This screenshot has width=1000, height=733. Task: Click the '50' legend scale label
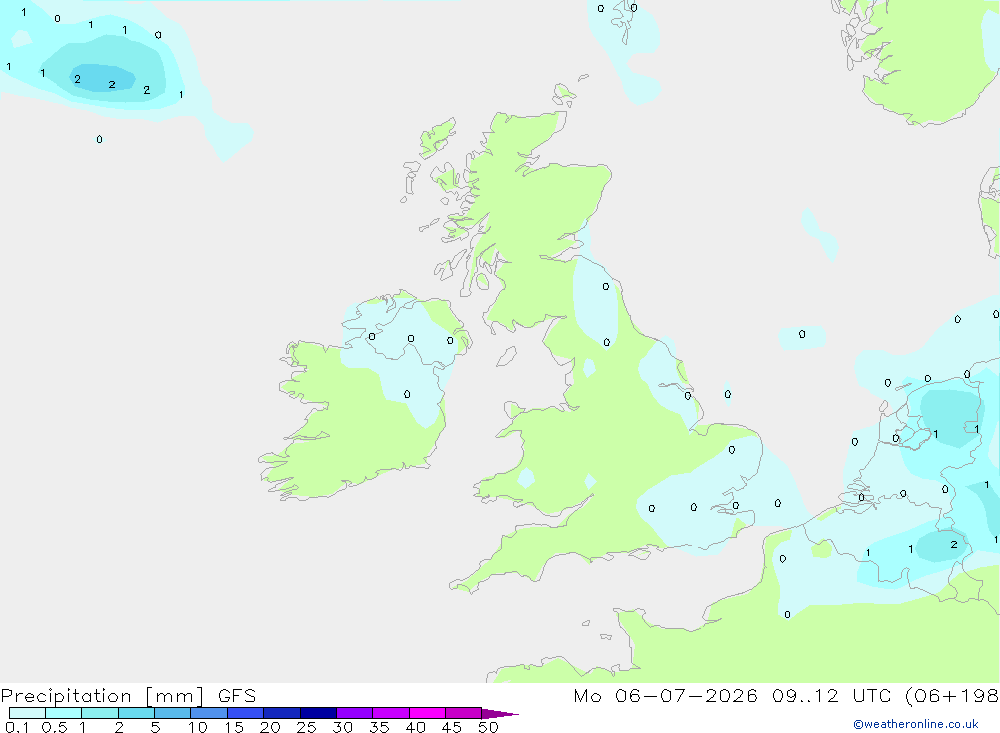[488, 727]
